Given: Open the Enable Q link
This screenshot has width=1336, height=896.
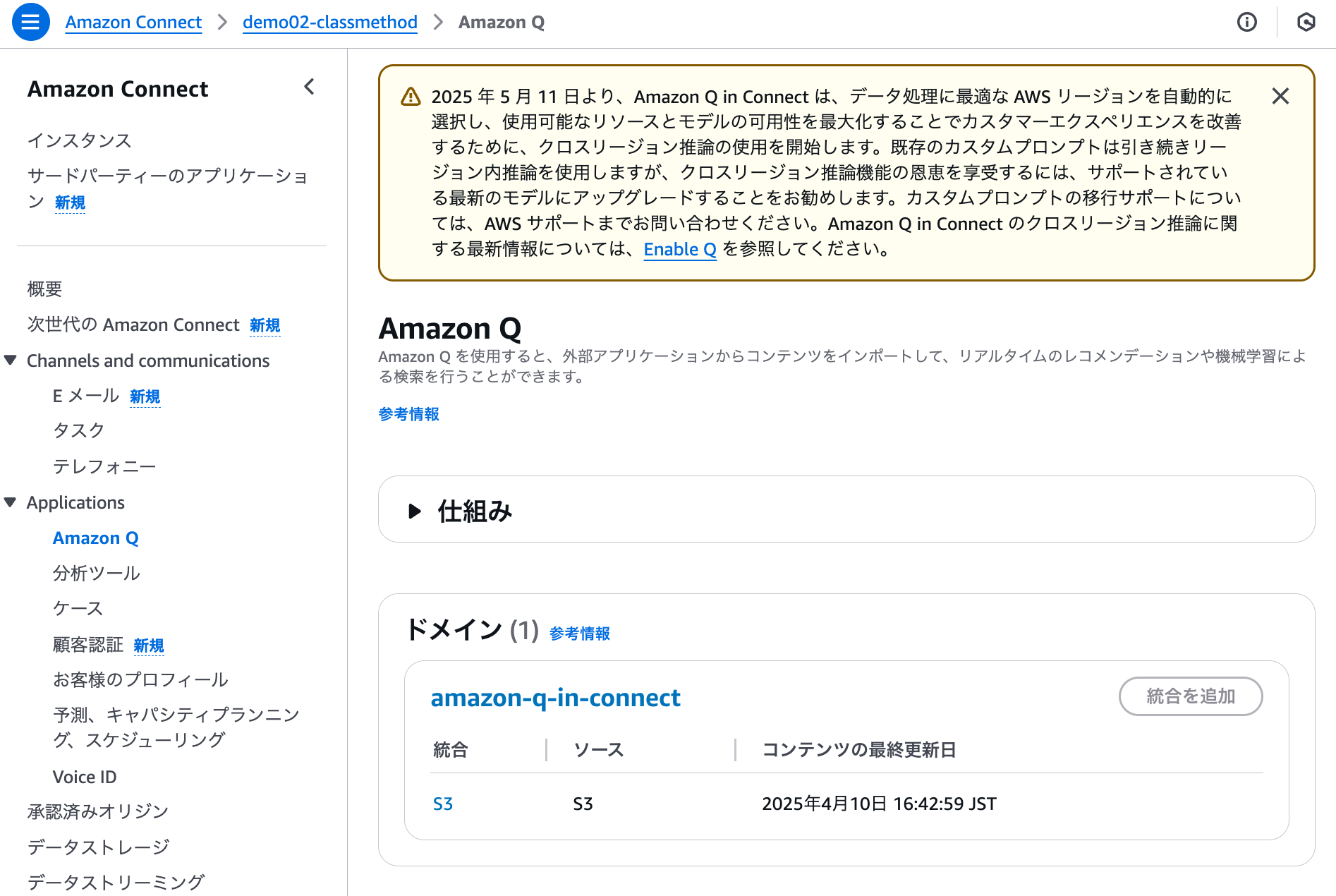Looking at the screenshot, I should point(679,249).
